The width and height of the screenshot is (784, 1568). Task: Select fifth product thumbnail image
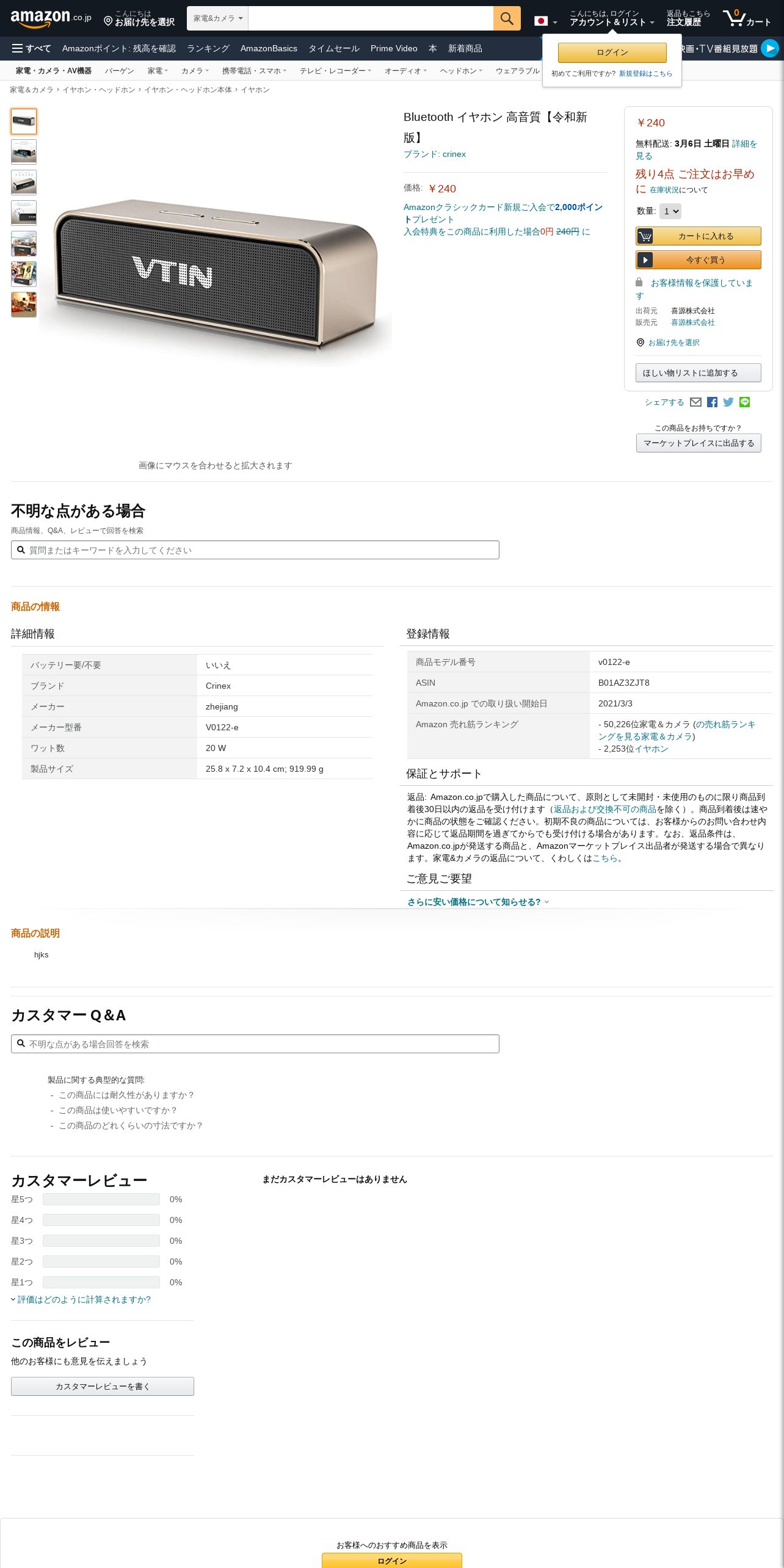click(24, 244)
